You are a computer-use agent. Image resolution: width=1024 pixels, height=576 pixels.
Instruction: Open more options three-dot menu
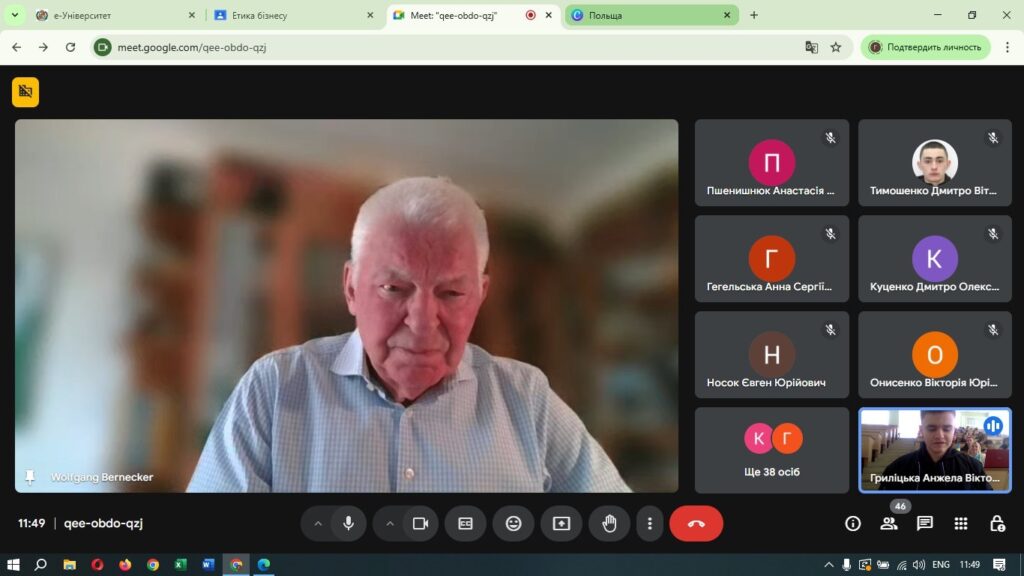[x=650, y=523]
